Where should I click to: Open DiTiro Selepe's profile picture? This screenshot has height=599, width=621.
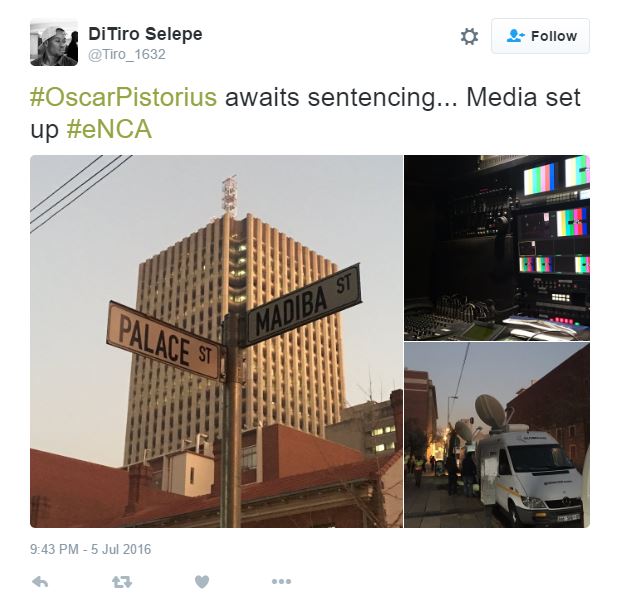pyautogui.click(x=54, y=42)
